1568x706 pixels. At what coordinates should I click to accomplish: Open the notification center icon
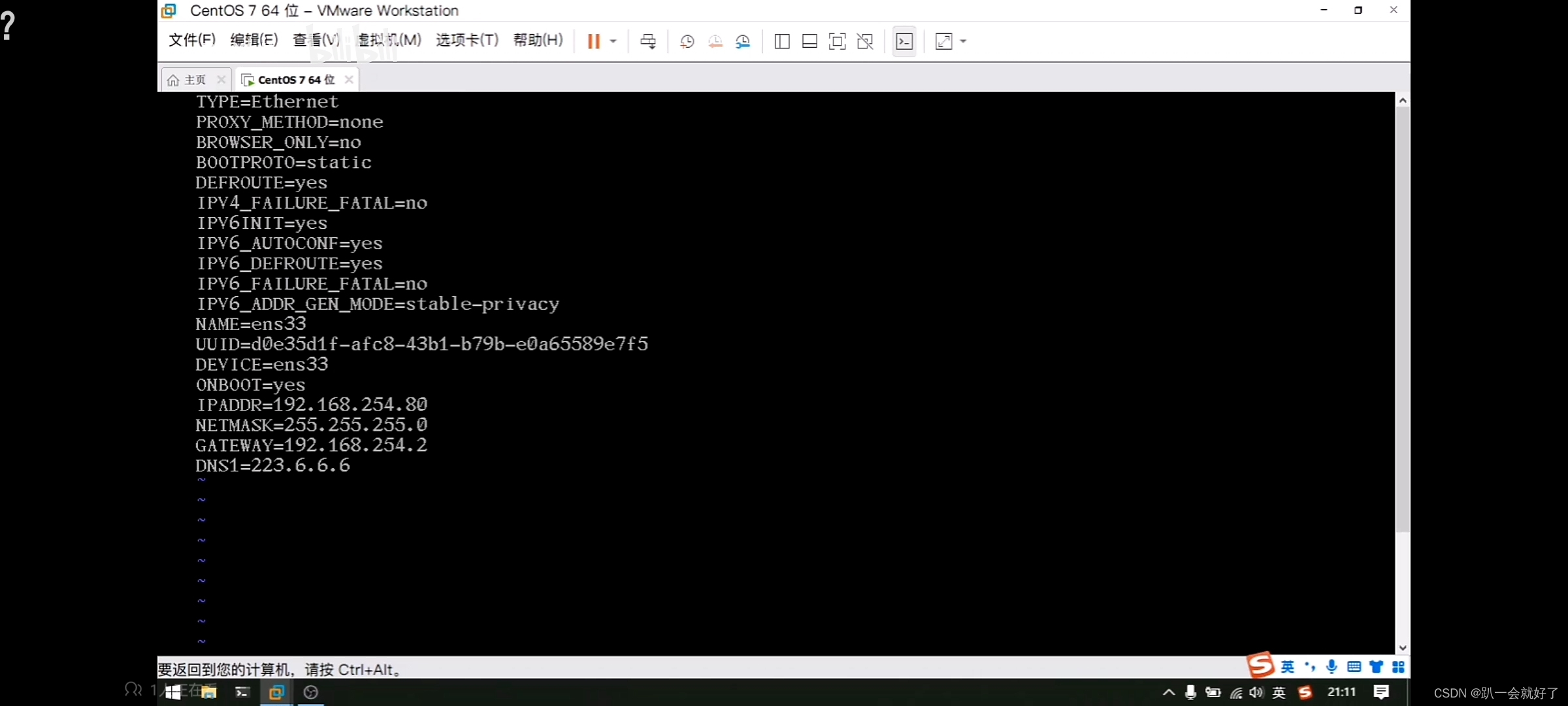pos(1381,692)
